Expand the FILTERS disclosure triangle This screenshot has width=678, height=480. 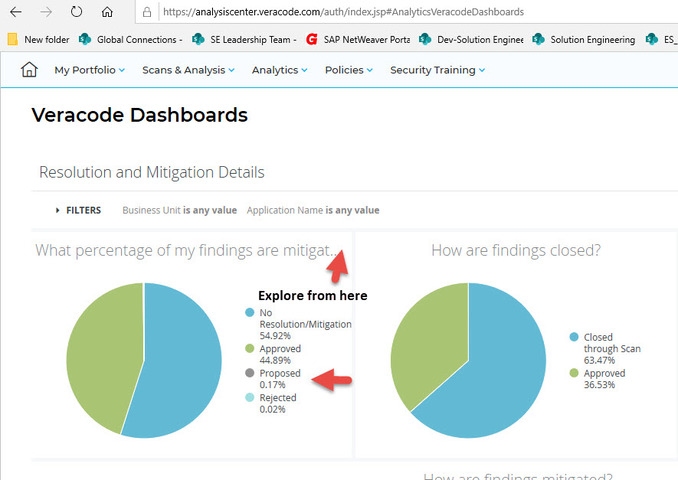tap(58, 211)
